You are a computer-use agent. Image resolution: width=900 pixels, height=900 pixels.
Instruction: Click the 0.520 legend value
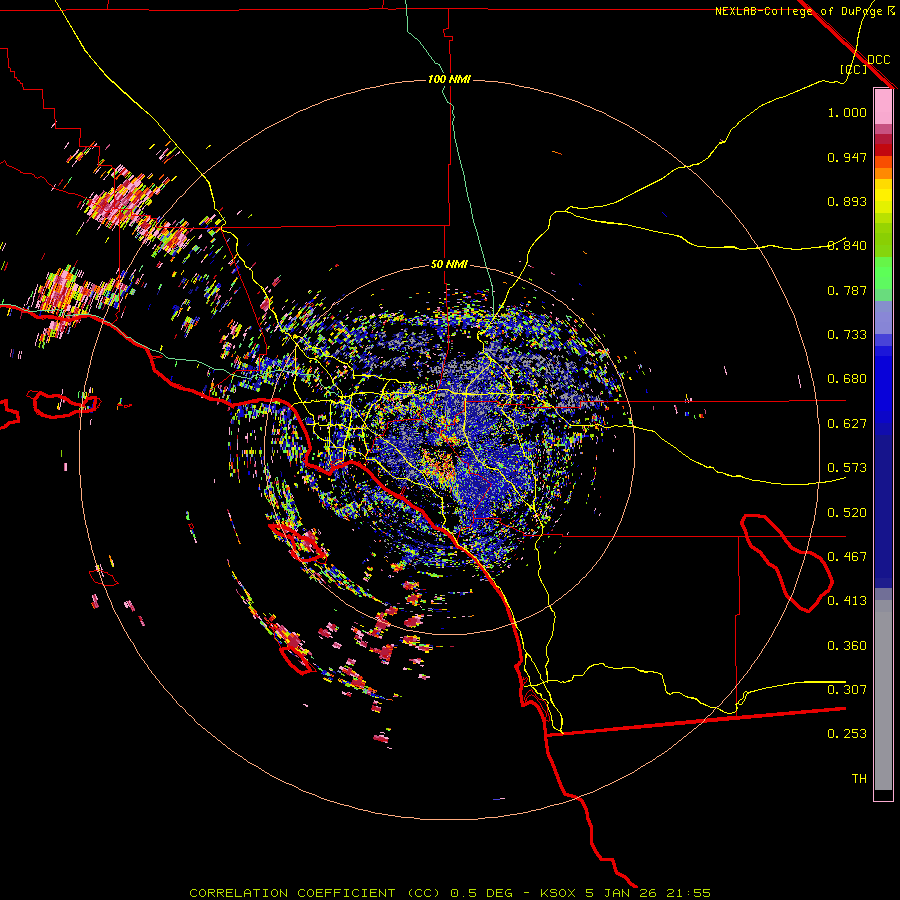coord(847,513)
